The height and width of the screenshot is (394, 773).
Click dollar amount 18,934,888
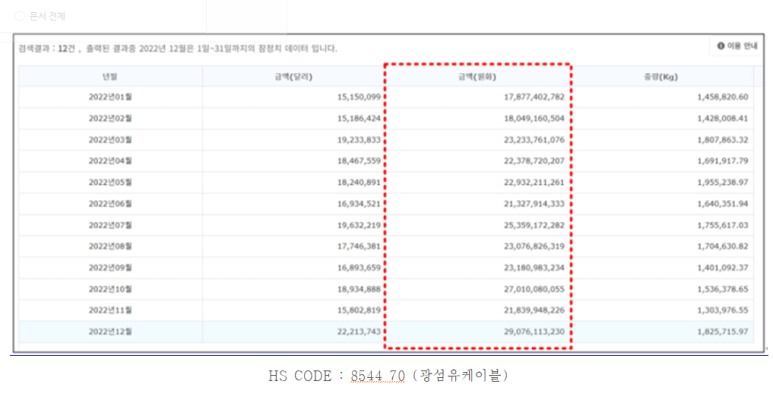(359, 289)
